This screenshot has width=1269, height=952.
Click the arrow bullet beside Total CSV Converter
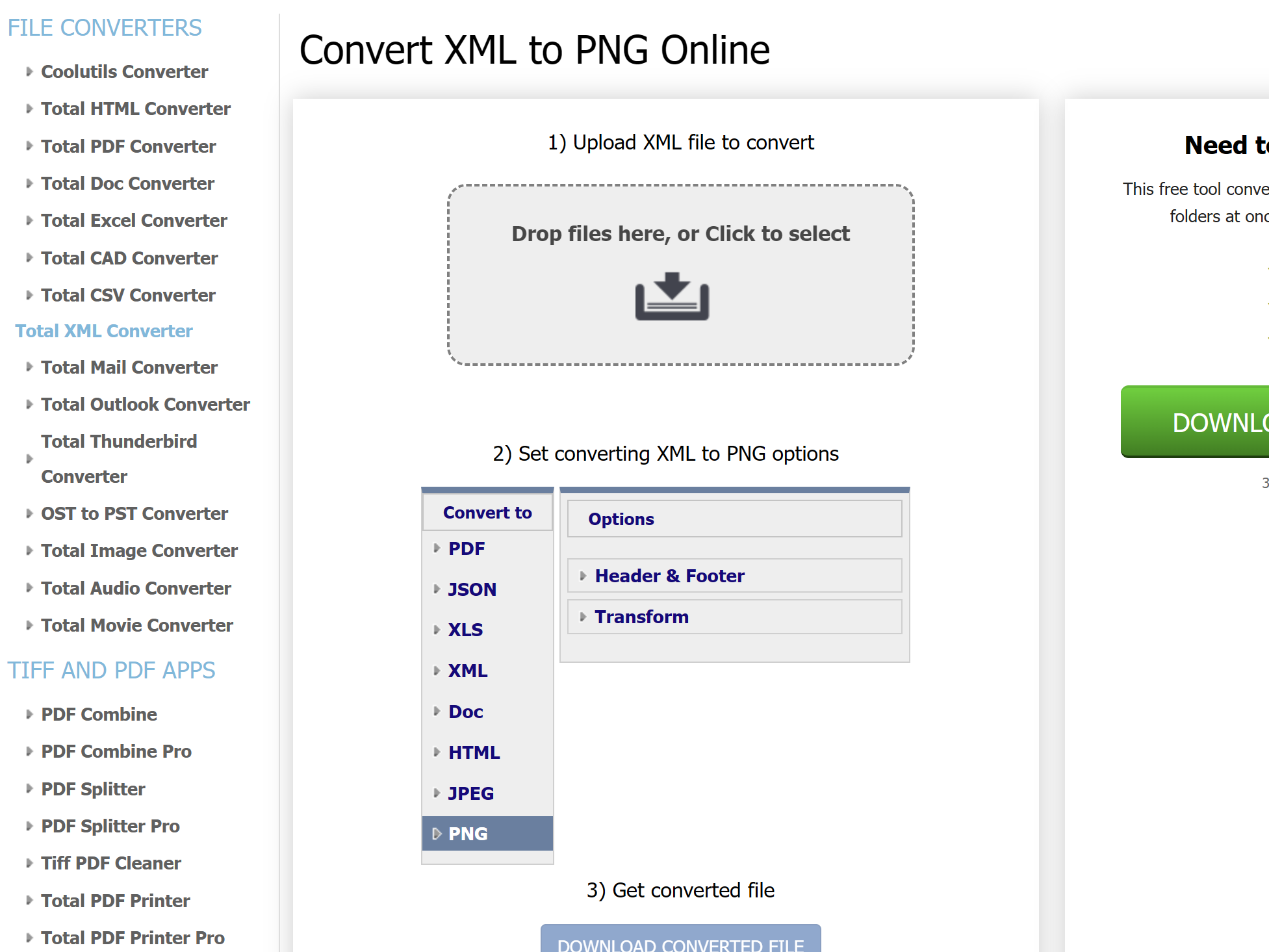click(x=29, y=295)
